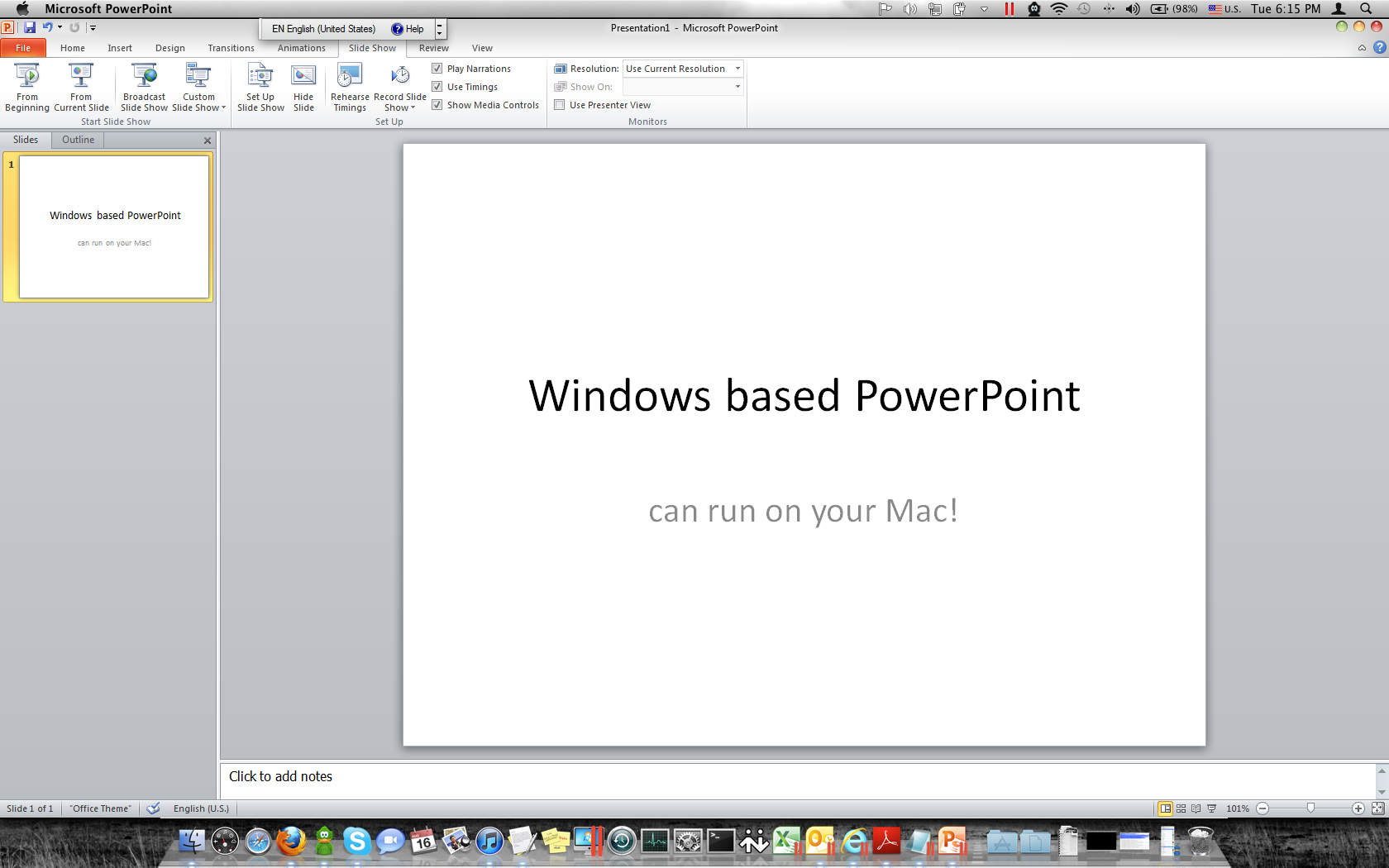Click the subtitle can run on your Mac!
The width and height of the screenshot is (1389, 868).
[x=804, y=511]
